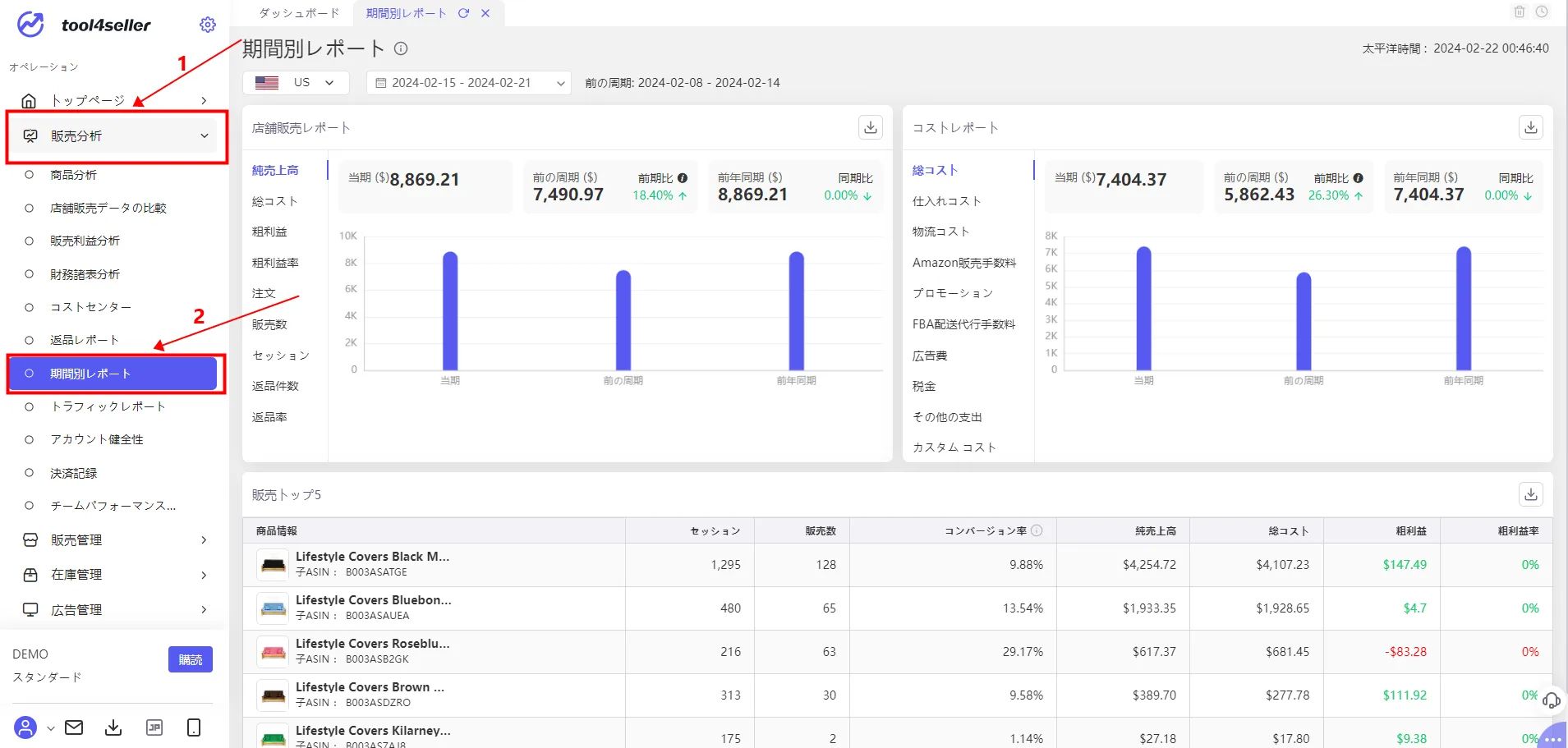This screenshot has height=748, width=1568.
Task: Select 店舗販売データの比較 in sidebar
Action: [108, 208]
